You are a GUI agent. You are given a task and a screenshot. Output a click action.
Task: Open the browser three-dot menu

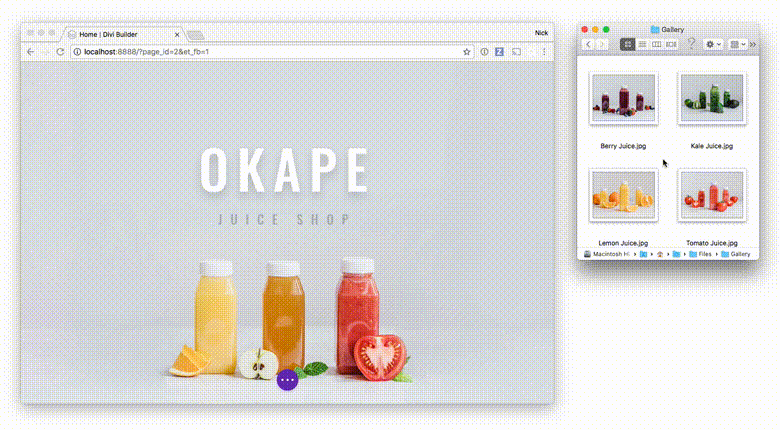[544, 52]
